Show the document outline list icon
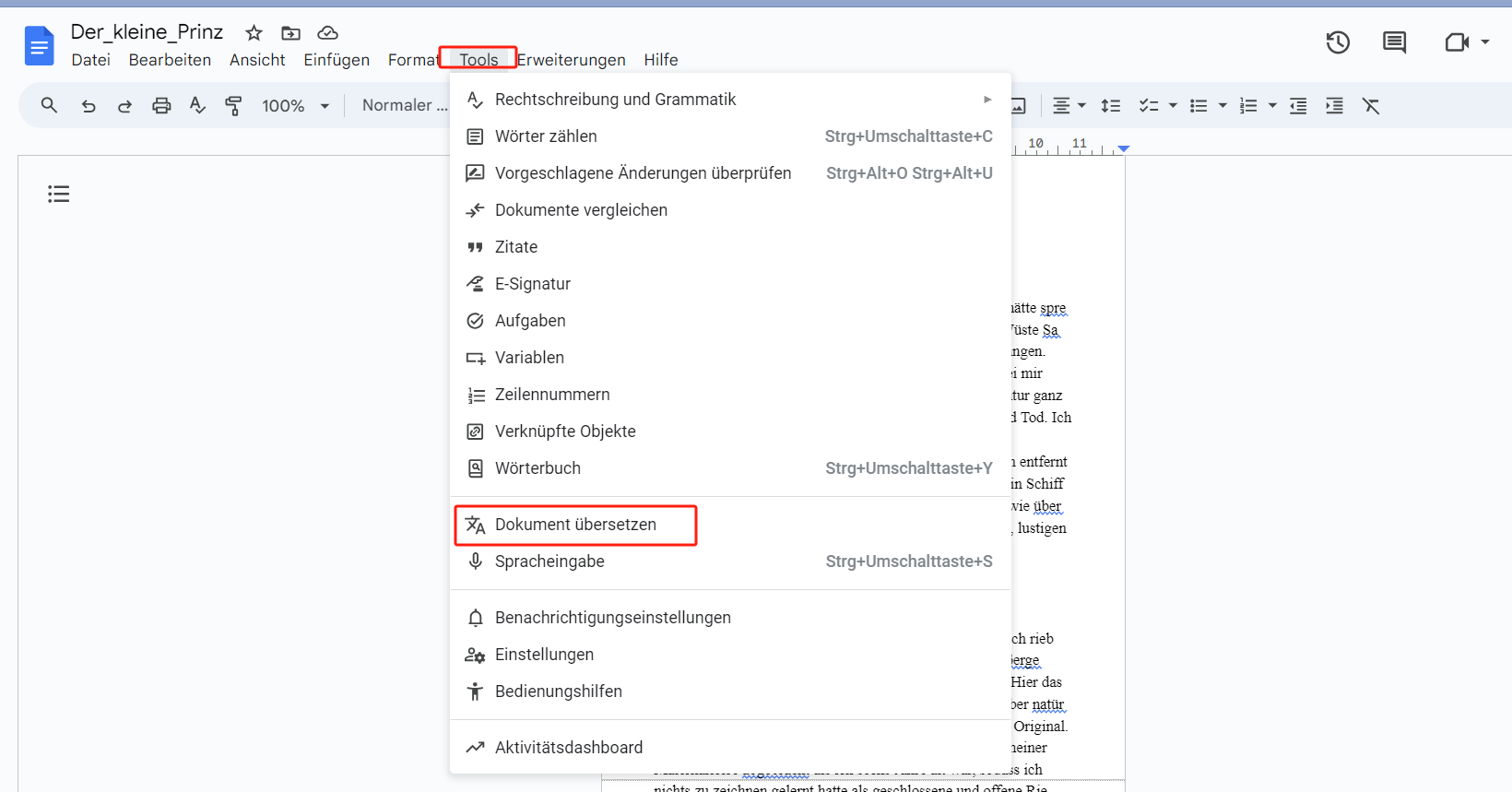This screenshot has width=1512, height=792. click(x=59, y=194)
